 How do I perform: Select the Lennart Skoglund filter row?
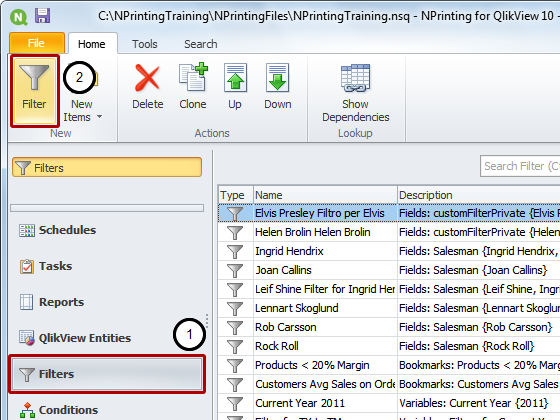(389, 308)
